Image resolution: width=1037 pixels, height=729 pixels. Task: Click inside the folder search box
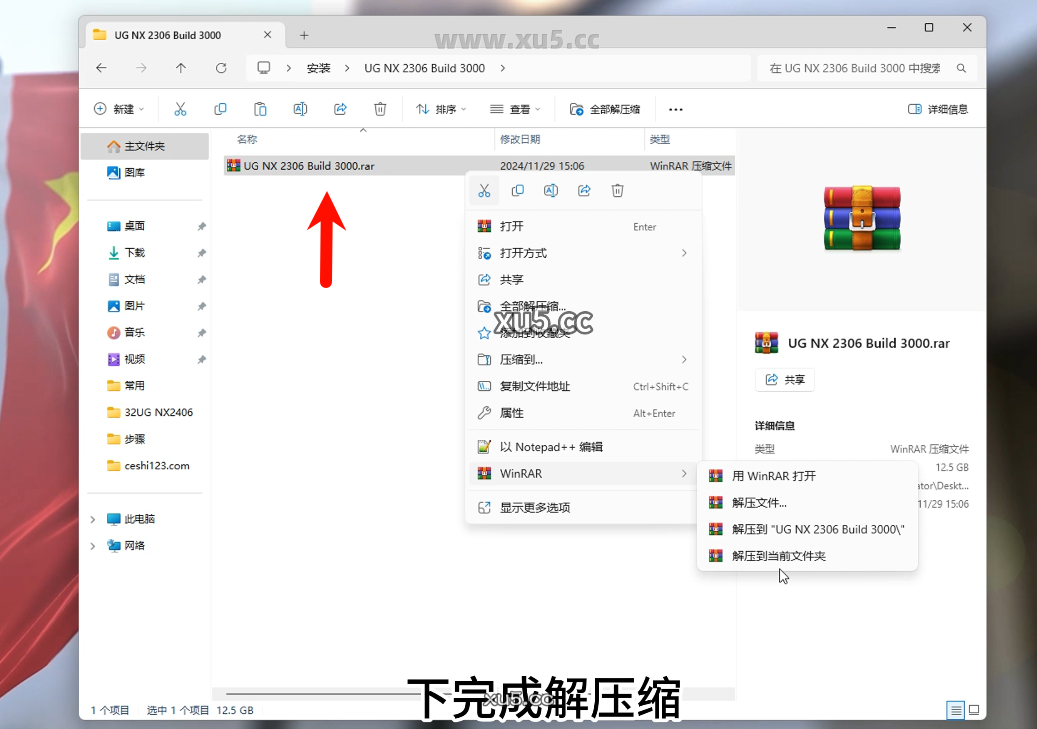tap(860, 68)
